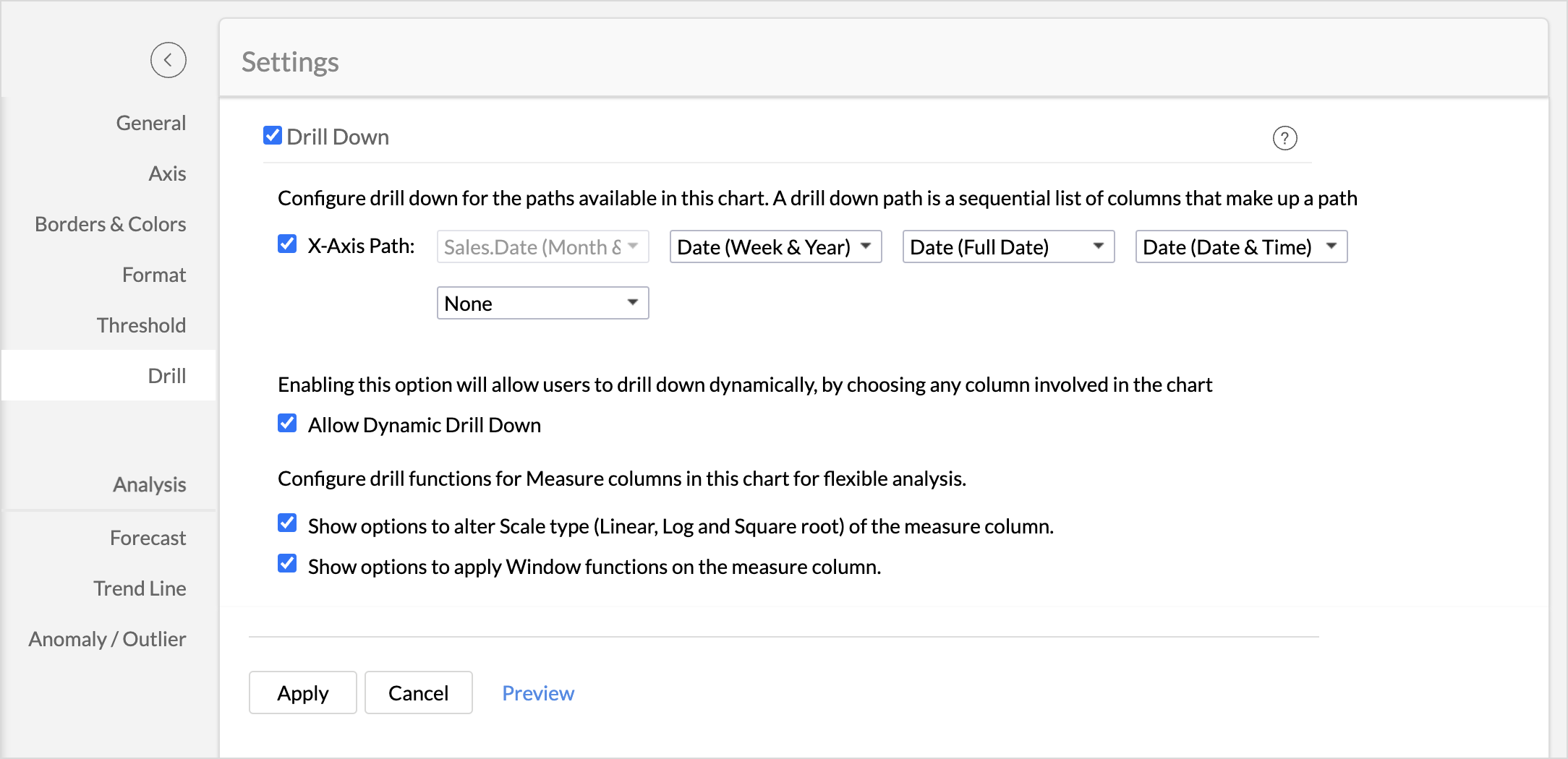Go to Borders & Colors tab
The width and height of the screenshot is (1568, 759).
click(x=111, y=224)
